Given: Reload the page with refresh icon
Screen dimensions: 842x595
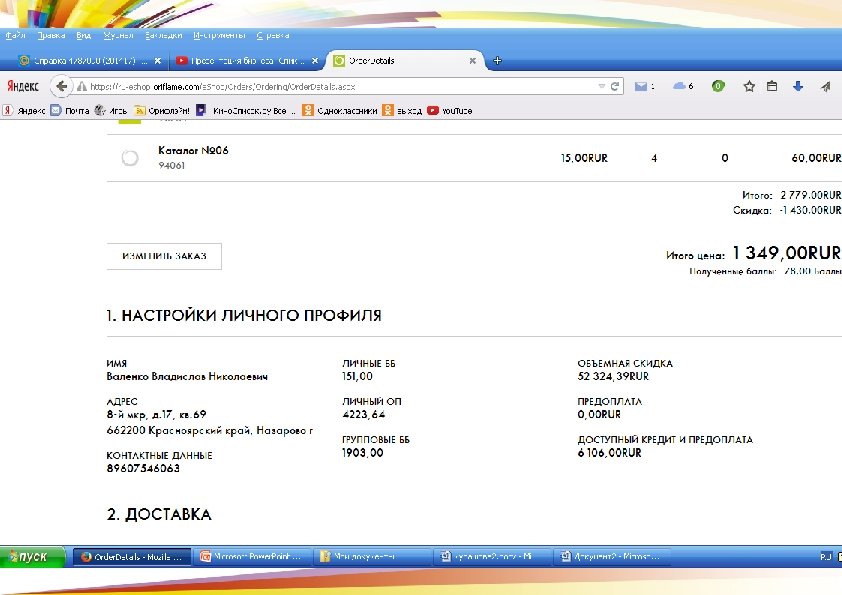Looking at the screenshot, I should click(x=615, y=86).
